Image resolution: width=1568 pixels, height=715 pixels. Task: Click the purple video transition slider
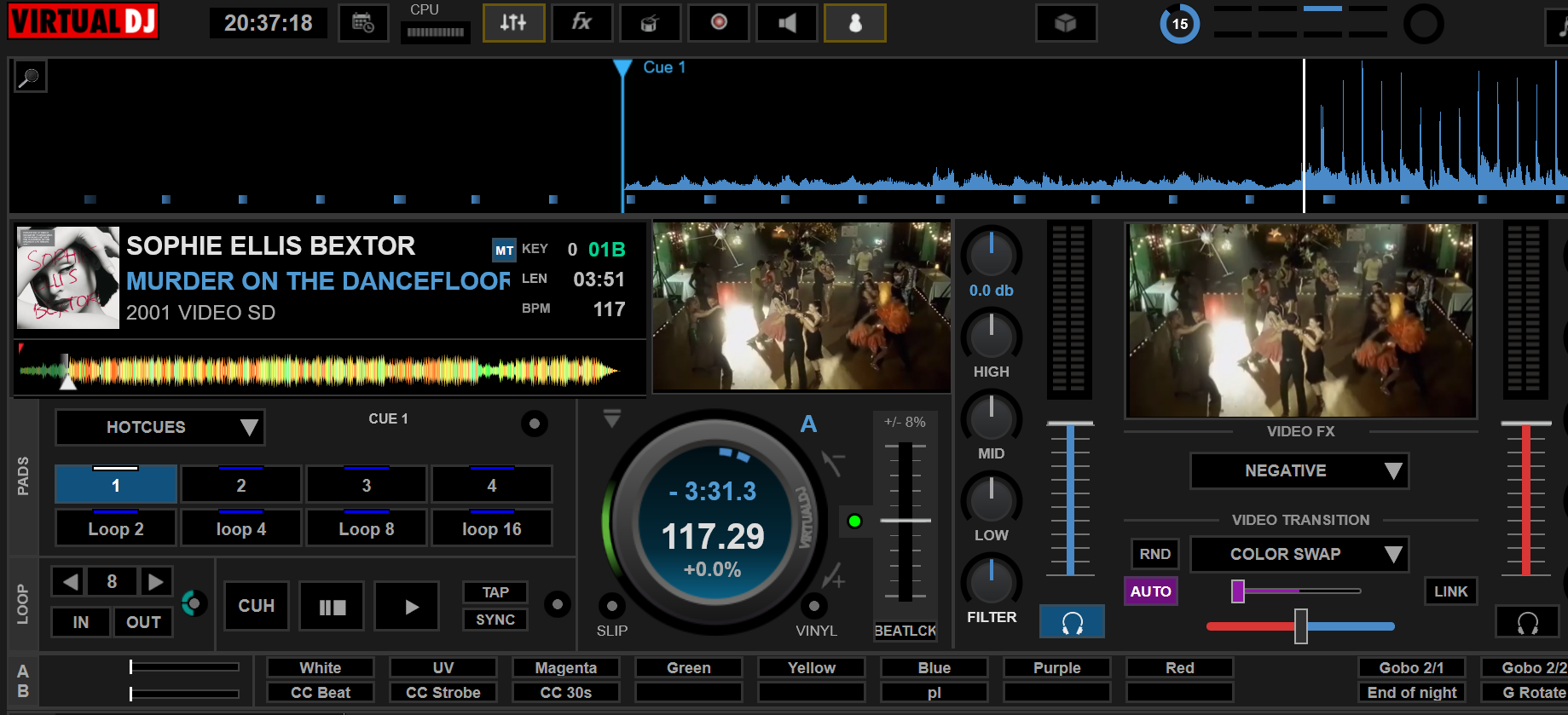1296,591
